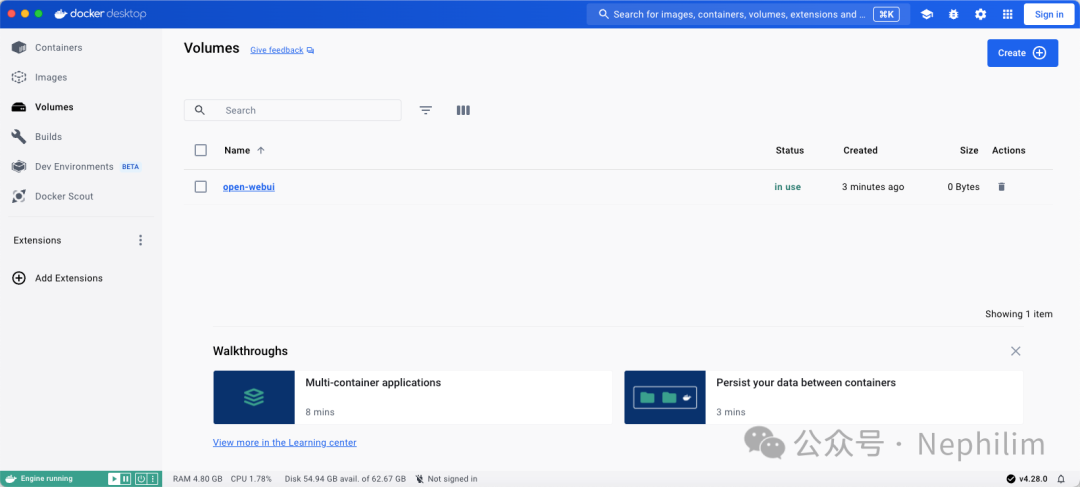1080x487 pixels.
Task: Click the Docker Desktop logo in title bar
Action: coord(101,14)
